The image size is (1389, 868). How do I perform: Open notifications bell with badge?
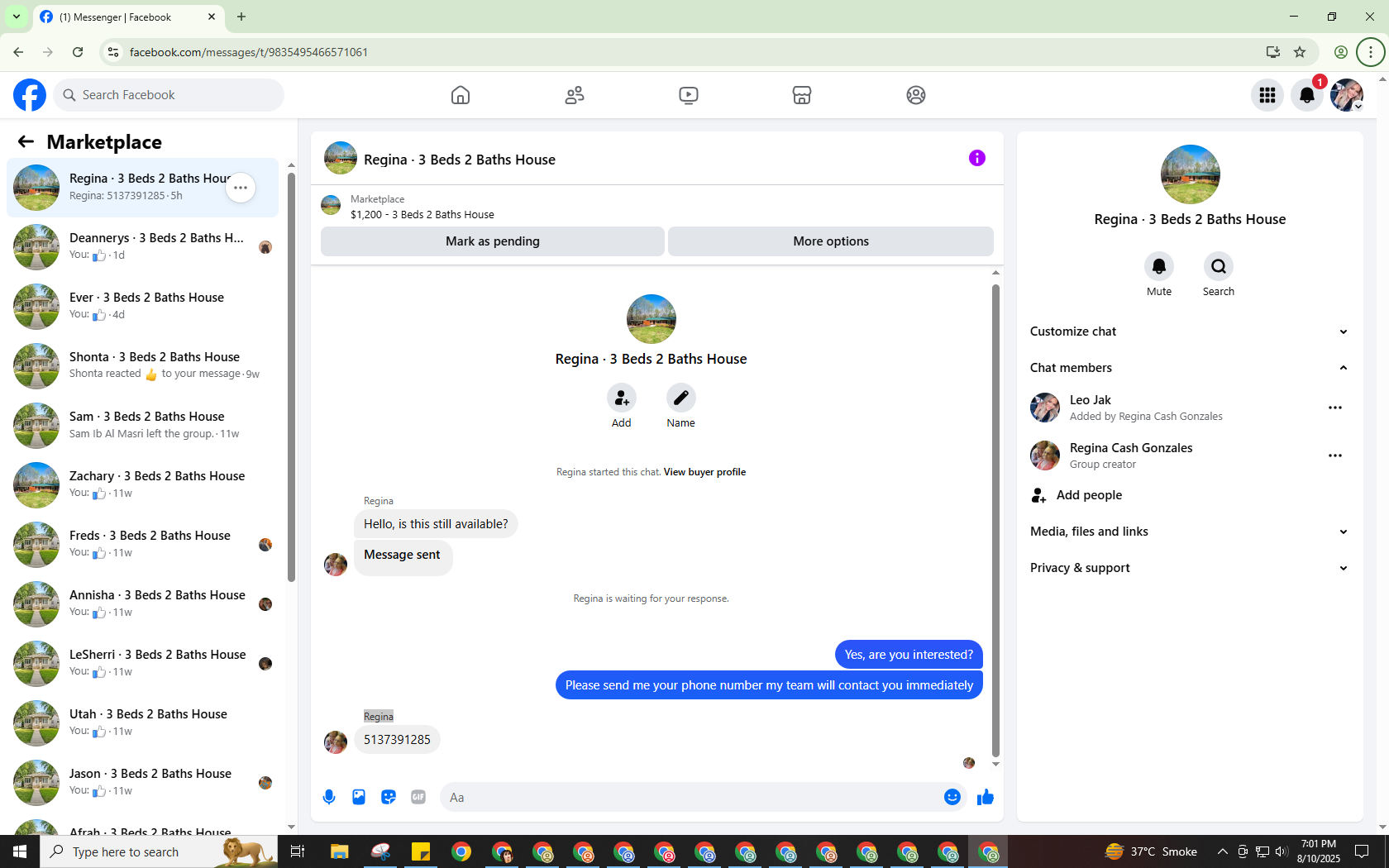pos(1307,95)
